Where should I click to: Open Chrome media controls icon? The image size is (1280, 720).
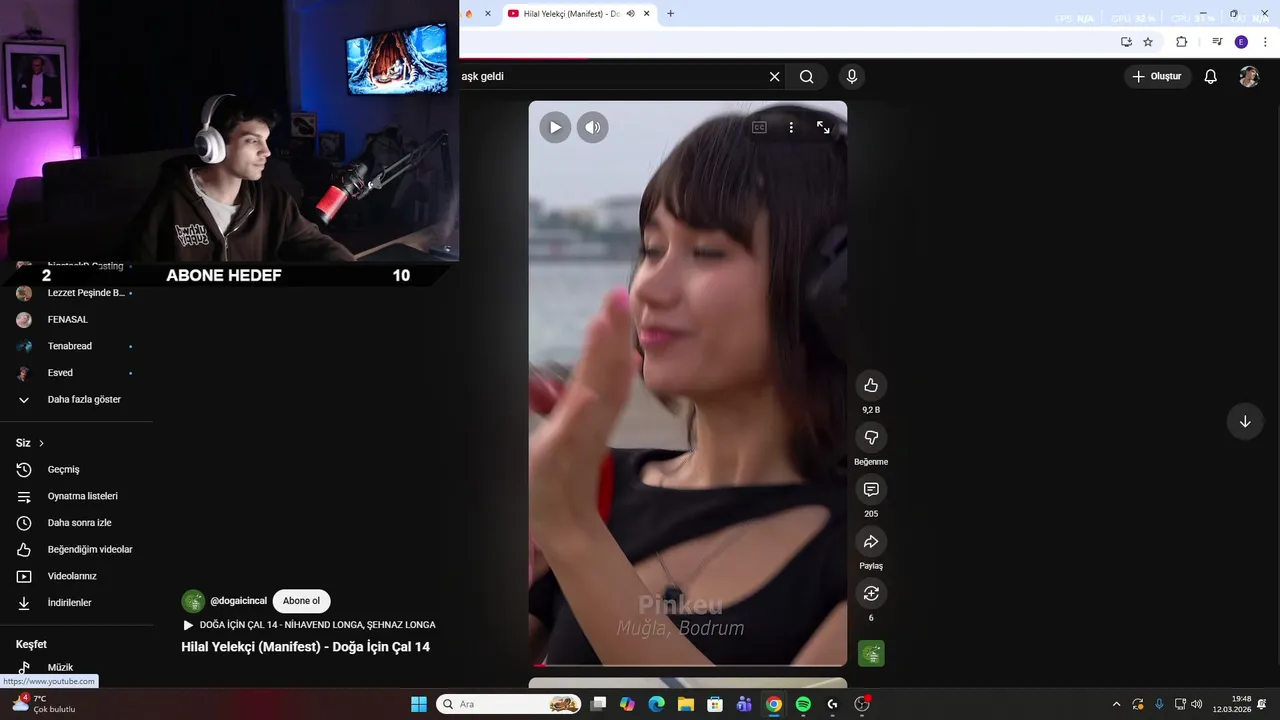(1217, 42)
